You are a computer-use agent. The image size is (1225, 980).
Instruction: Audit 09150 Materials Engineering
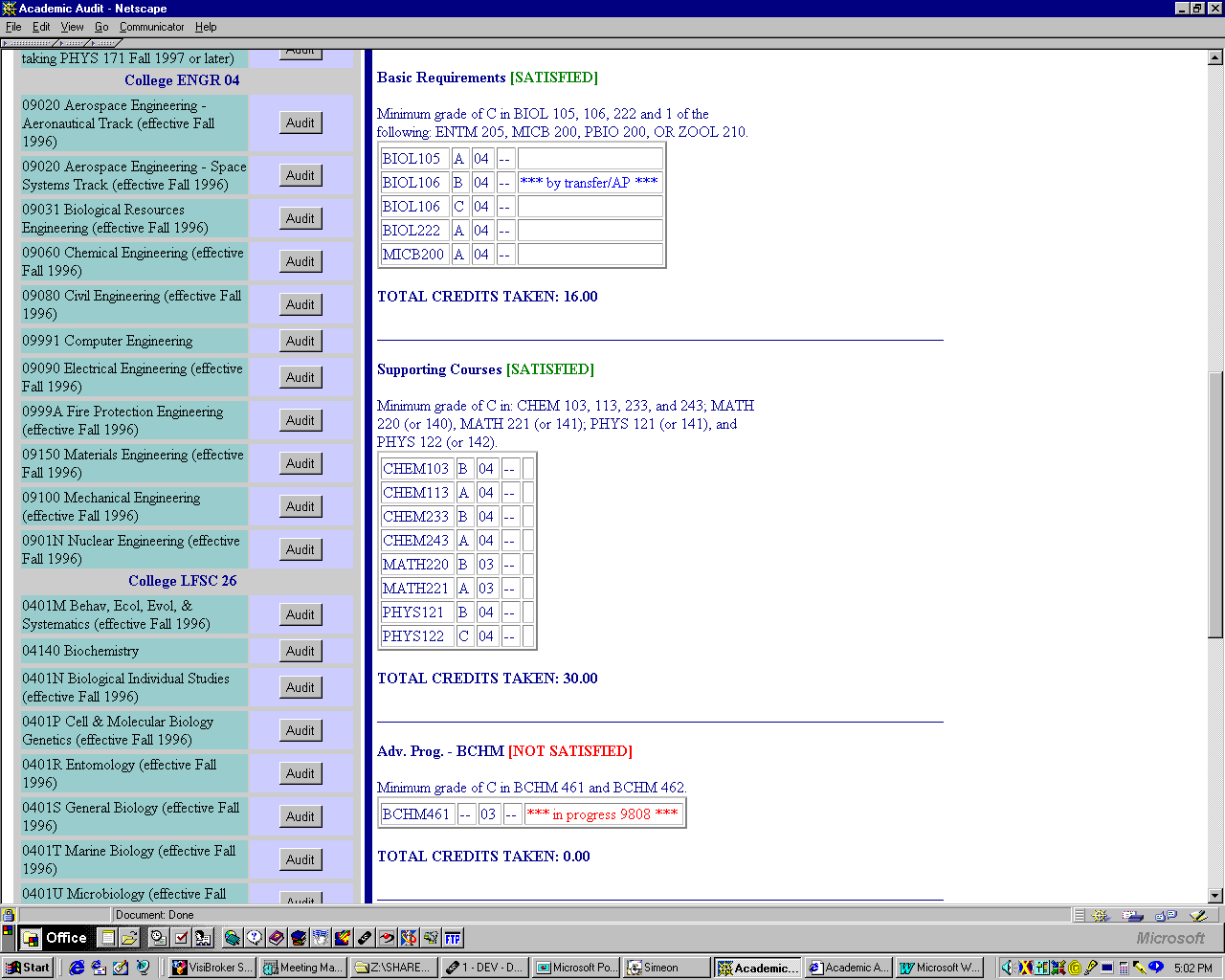coord(301,463)
